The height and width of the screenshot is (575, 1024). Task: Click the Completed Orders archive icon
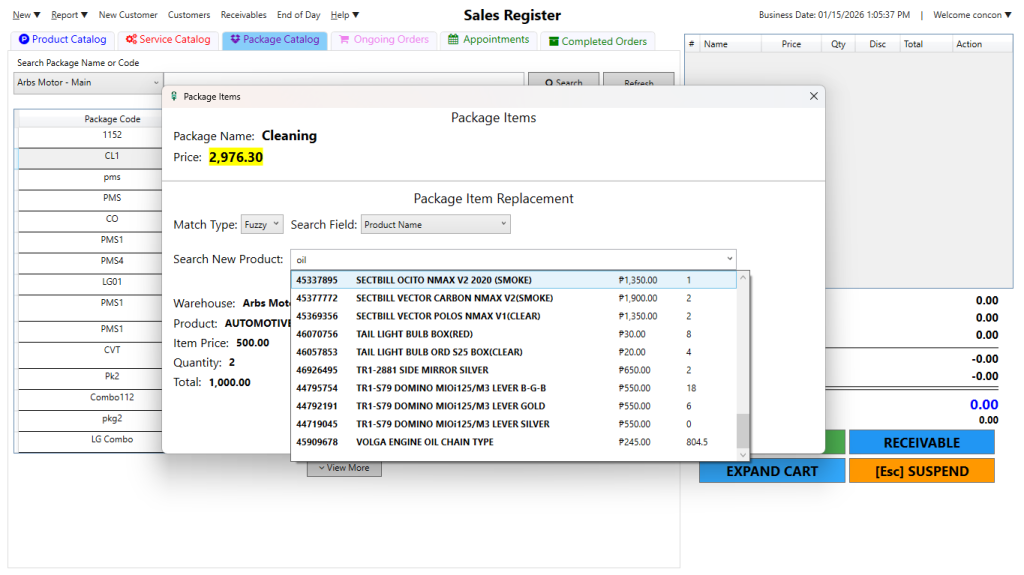coord(553,41)
